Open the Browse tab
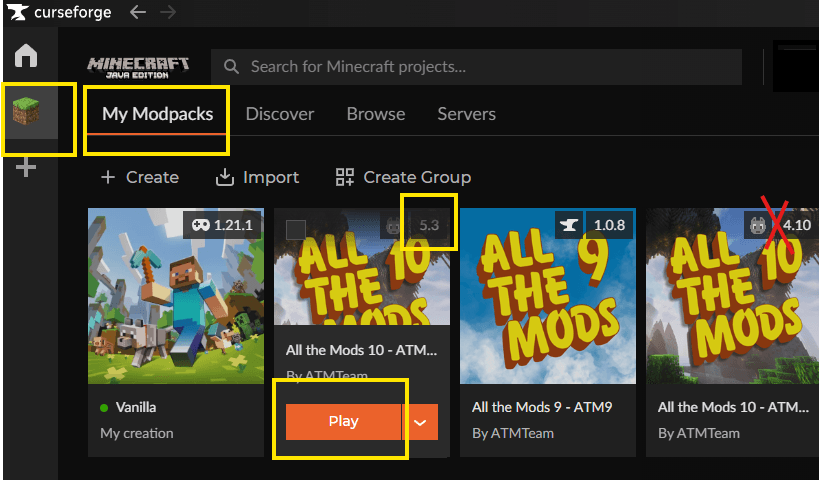 [376, 114]
